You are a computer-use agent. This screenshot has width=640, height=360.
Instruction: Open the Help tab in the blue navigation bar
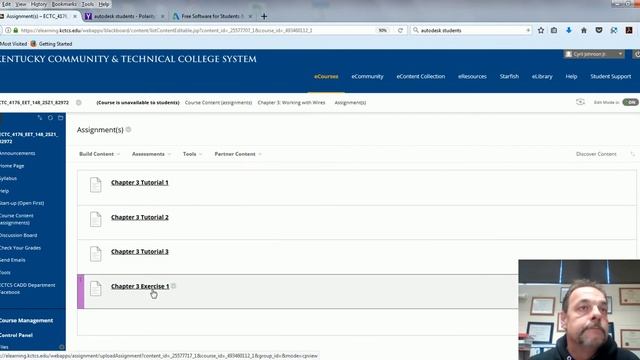tap(571, 76)
